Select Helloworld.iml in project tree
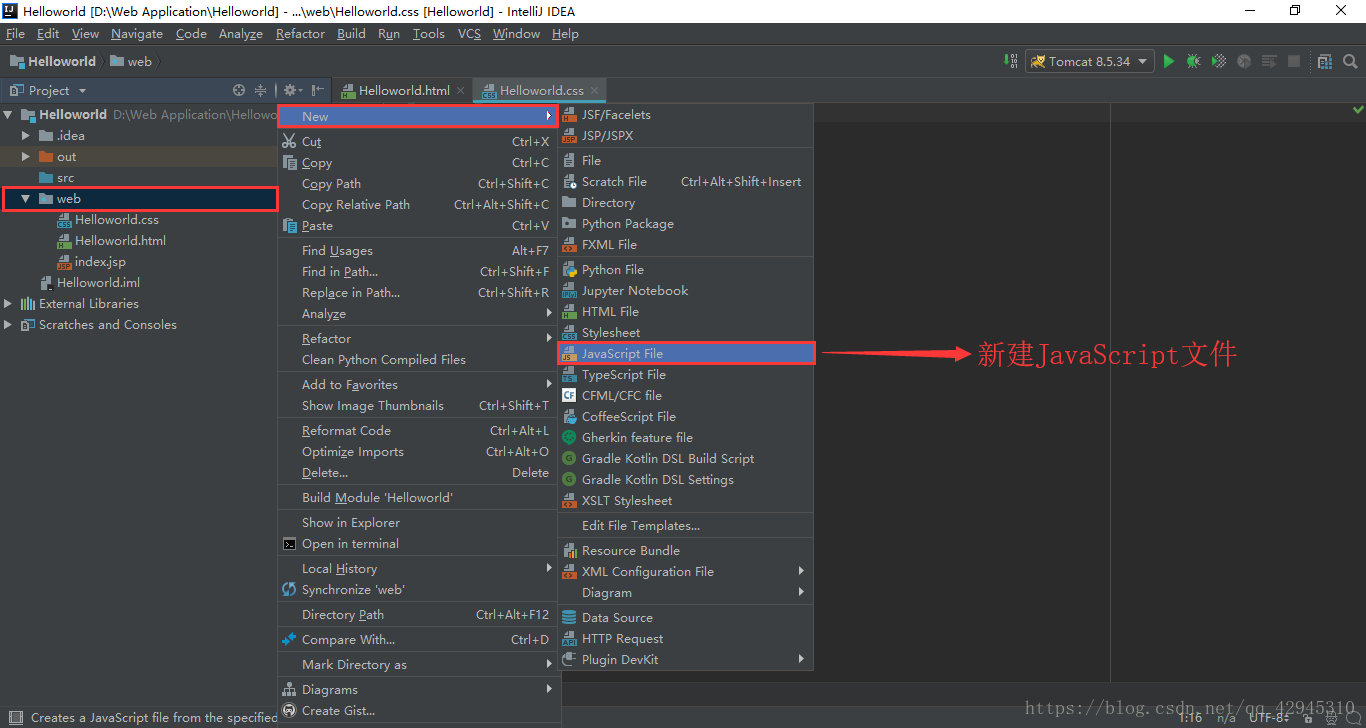 tap(98, 283)
